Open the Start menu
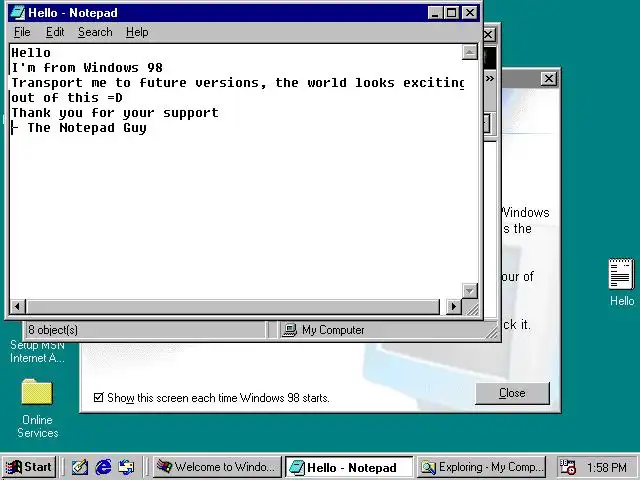 pyautogui.click(x=29, y=467)
